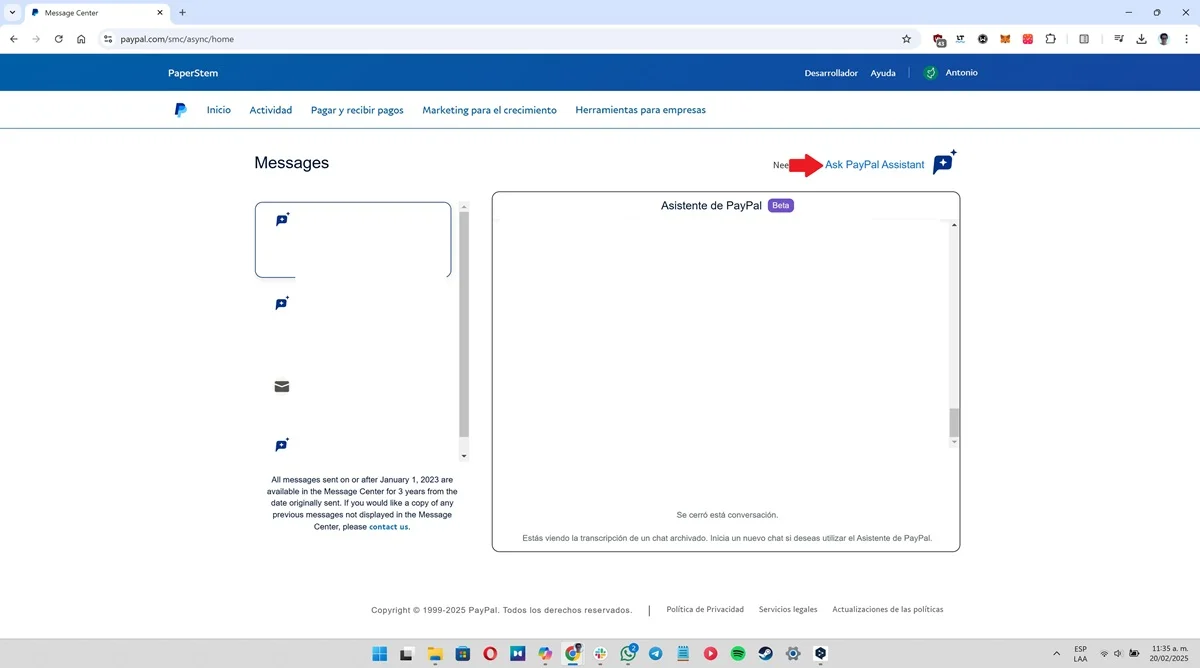This screenshot has height=668, width=1200.
Task: Open the Antonio account menu
Action: click(x=951, y=72)
